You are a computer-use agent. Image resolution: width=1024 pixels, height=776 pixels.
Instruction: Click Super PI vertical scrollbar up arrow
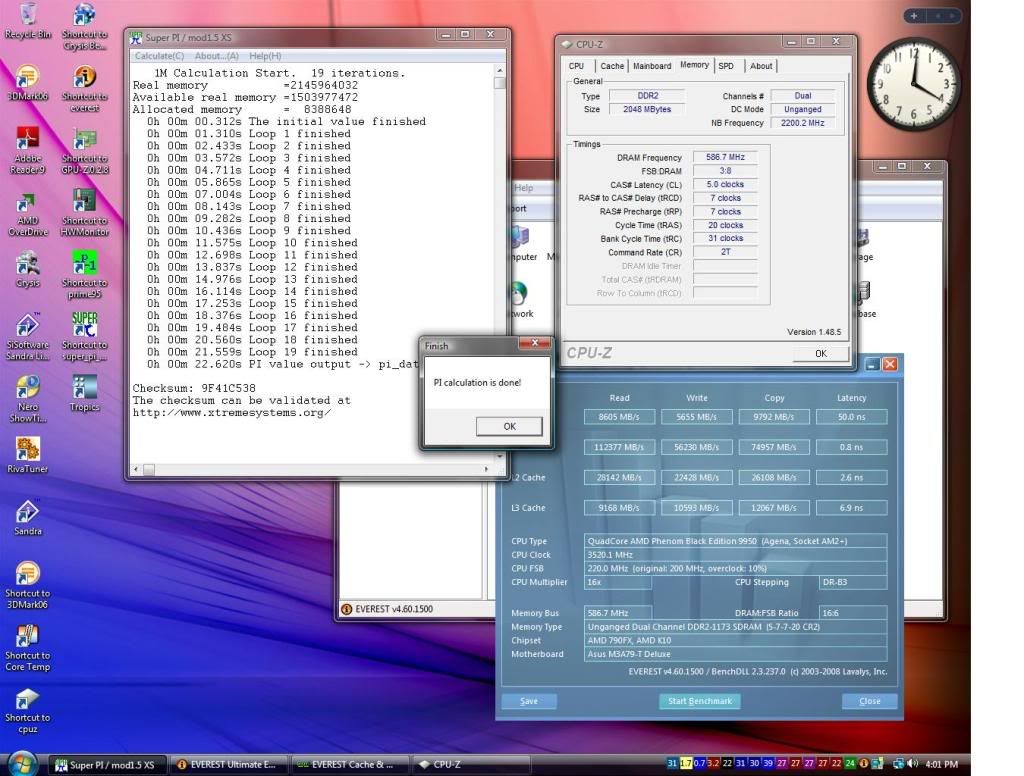point(500,70)
